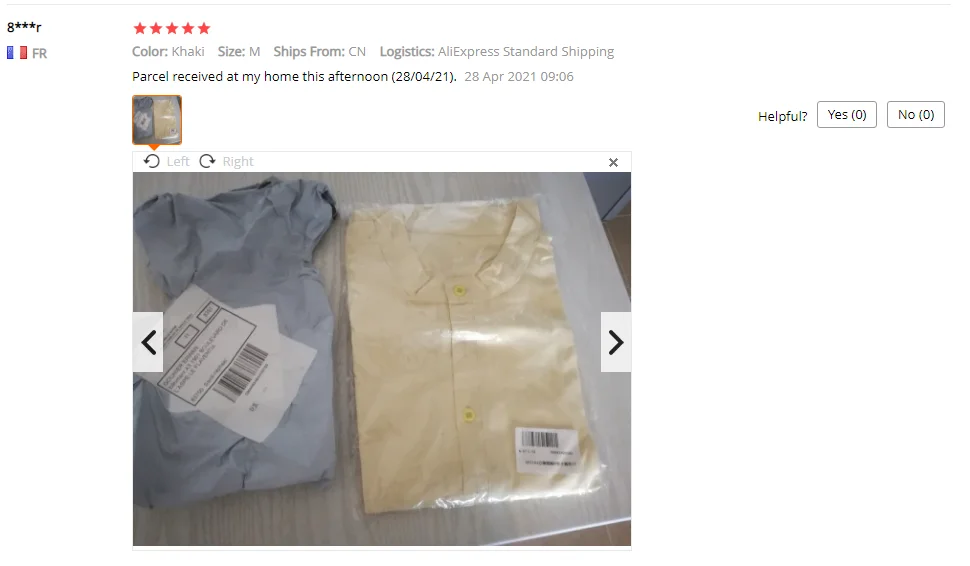Image resolution: width=970 pixels, height=566 pixels.
Task: Click the AliExpress Standard Shipping logistics text
Action: (x=526, y=51)
